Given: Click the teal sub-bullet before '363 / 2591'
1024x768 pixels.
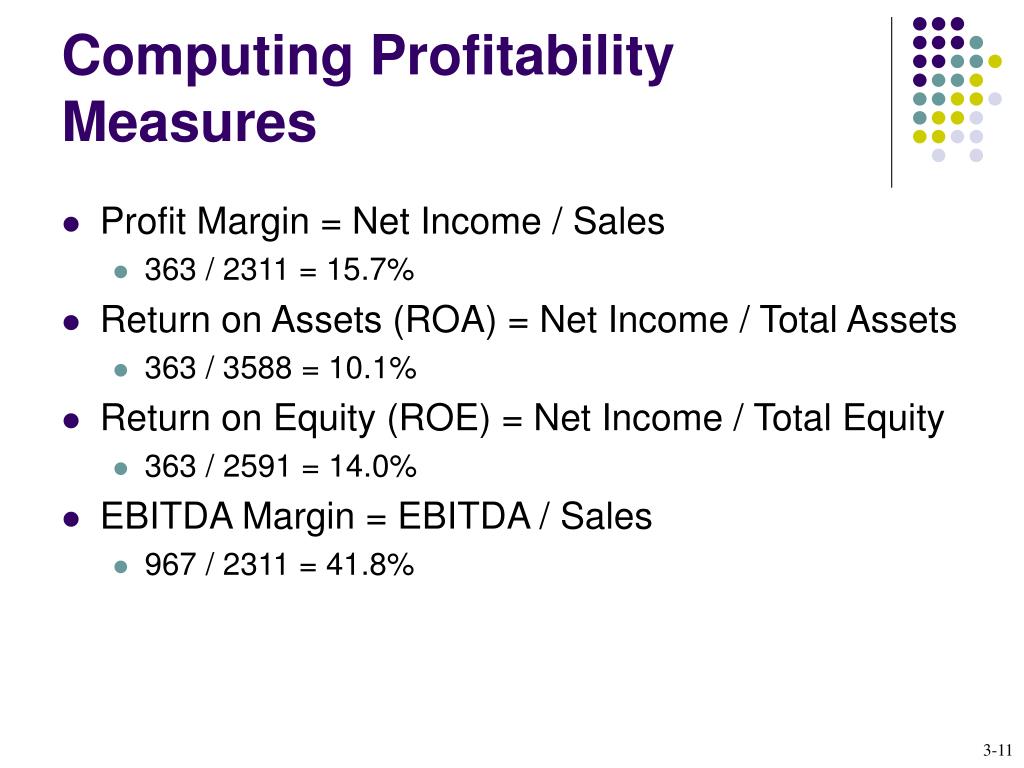Looking at the screenshot, I should click(x=120, y=468).
